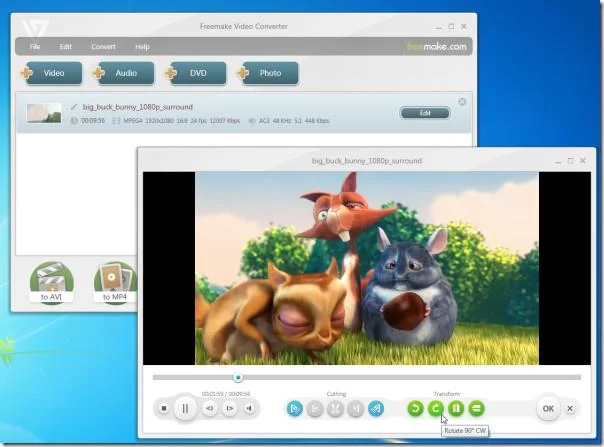Pause the playing video
604x447 pixels.
(185, 408)
